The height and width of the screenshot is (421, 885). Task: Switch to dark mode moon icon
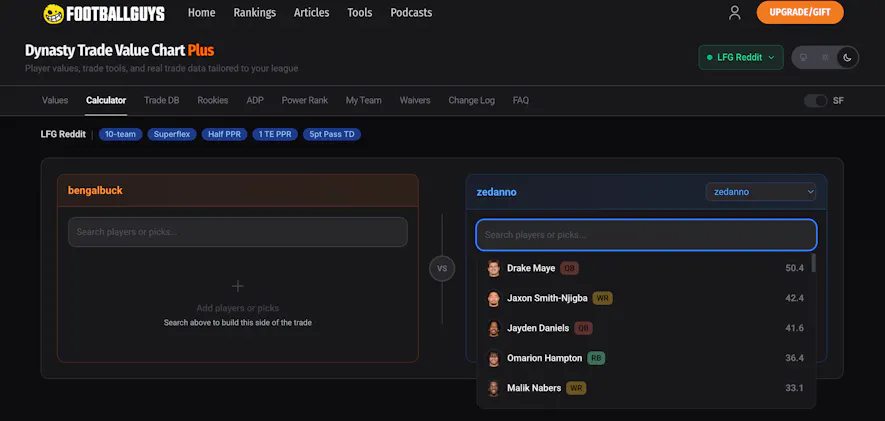(x=847, y=58)
